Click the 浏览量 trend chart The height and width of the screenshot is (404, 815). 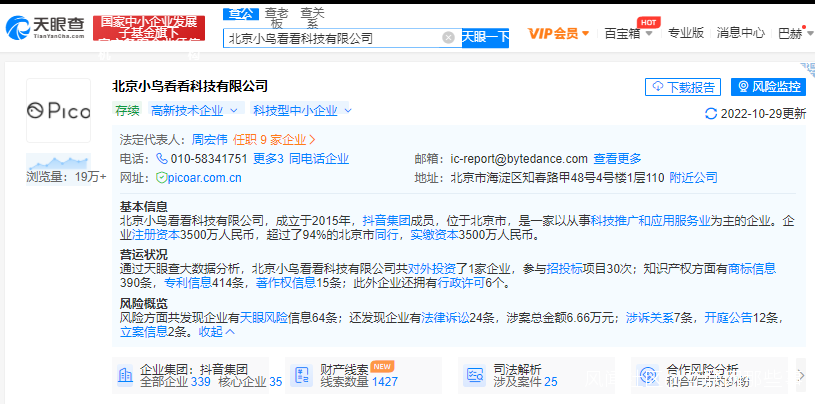tap(58, 162)
